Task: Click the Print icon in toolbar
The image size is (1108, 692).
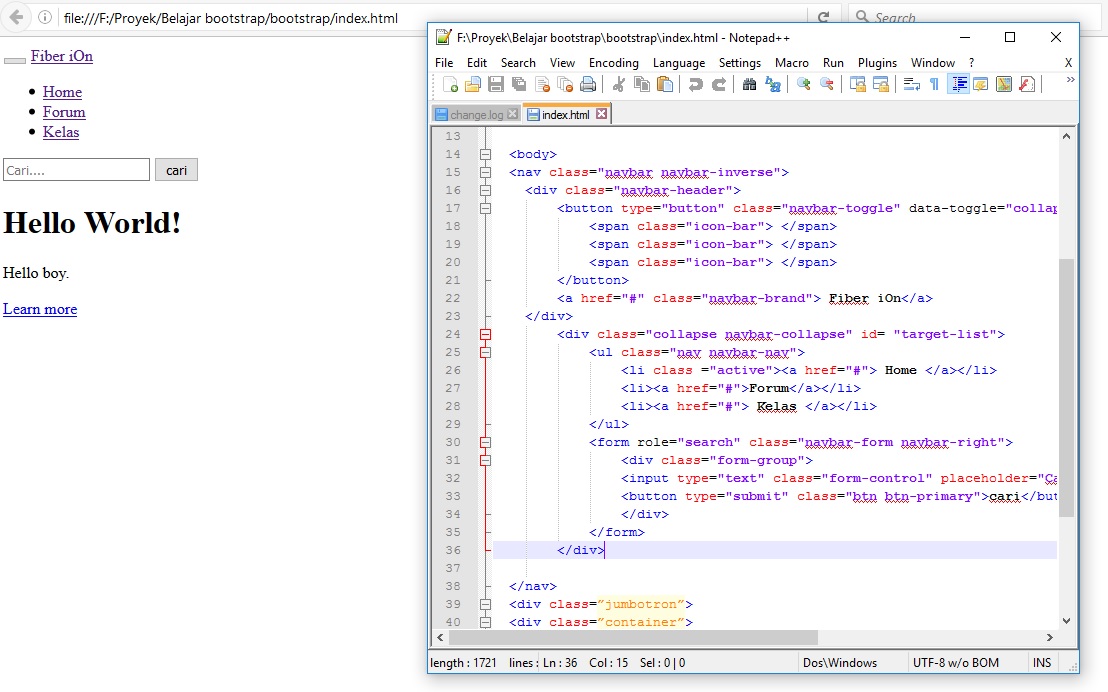Action: [588, 85]
